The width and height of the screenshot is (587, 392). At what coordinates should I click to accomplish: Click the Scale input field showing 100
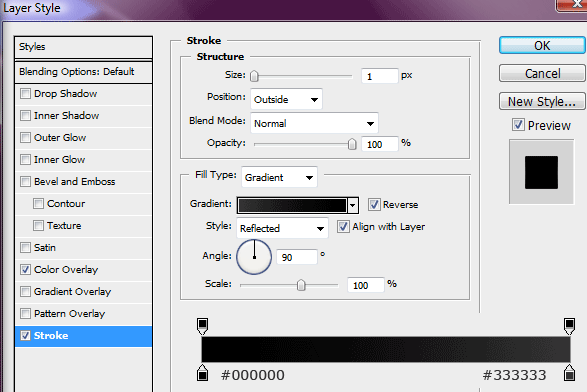[x=366, y=285]
